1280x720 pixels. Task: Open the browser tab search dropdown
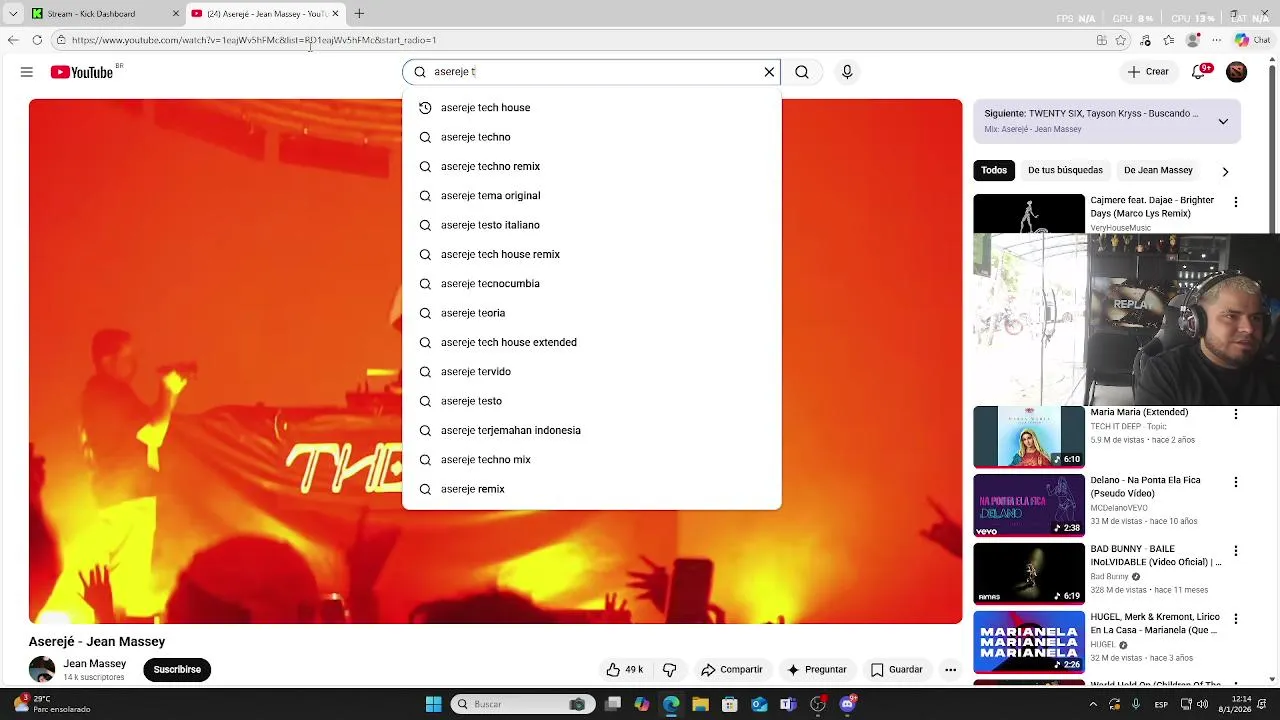13,14
